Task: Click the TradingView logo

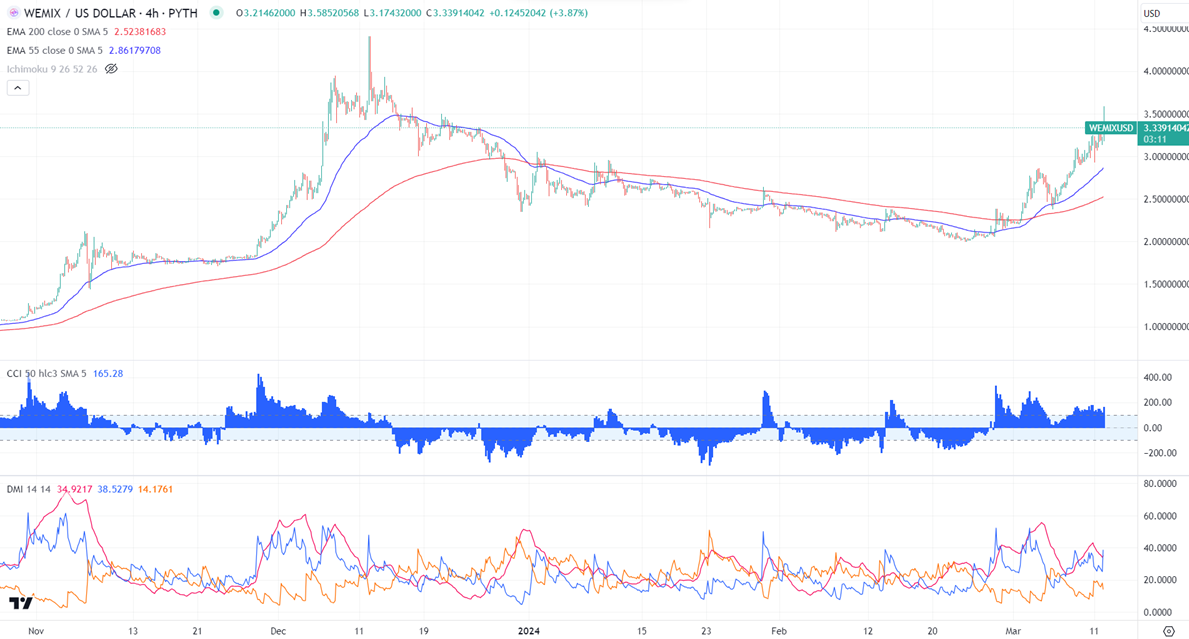Action: (20, 603)
